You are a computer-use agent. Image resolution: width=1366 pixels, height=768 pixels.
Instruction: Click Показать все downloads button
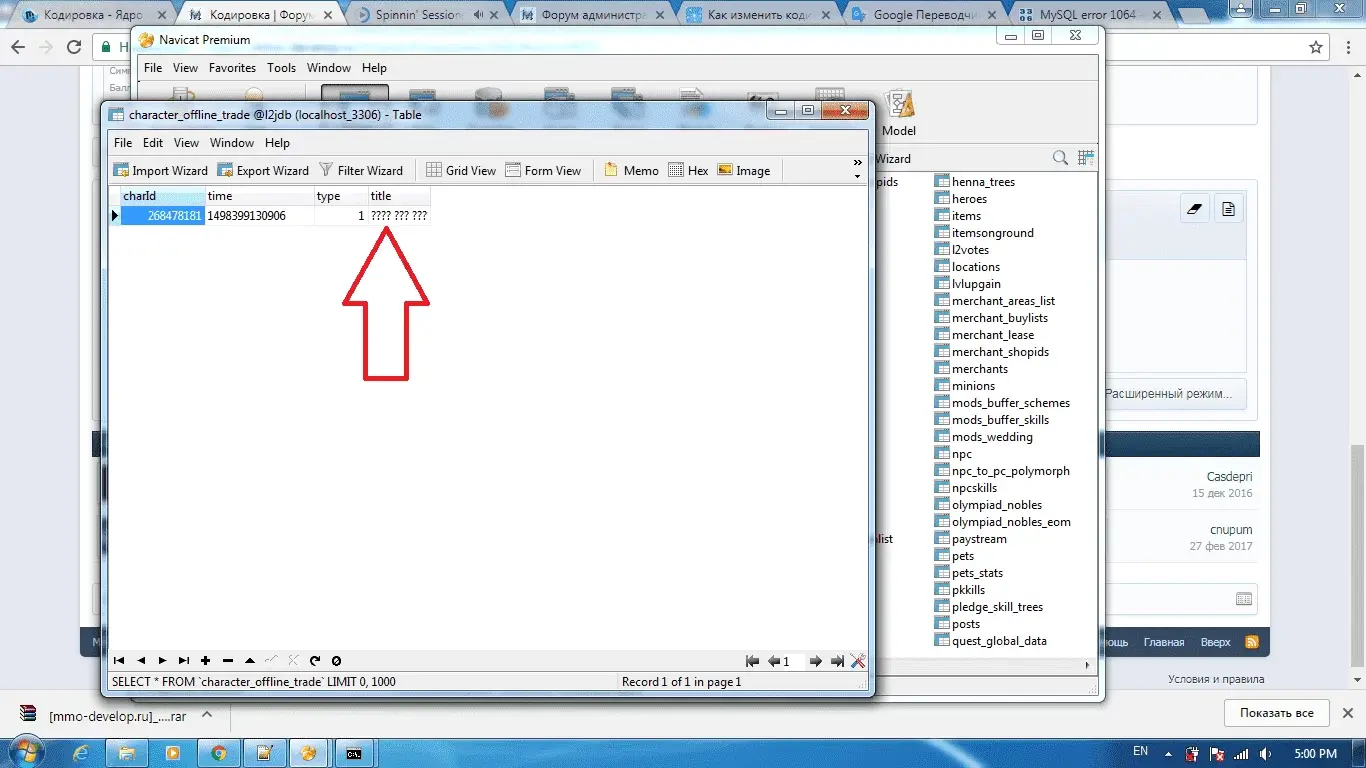point(1277,713)
